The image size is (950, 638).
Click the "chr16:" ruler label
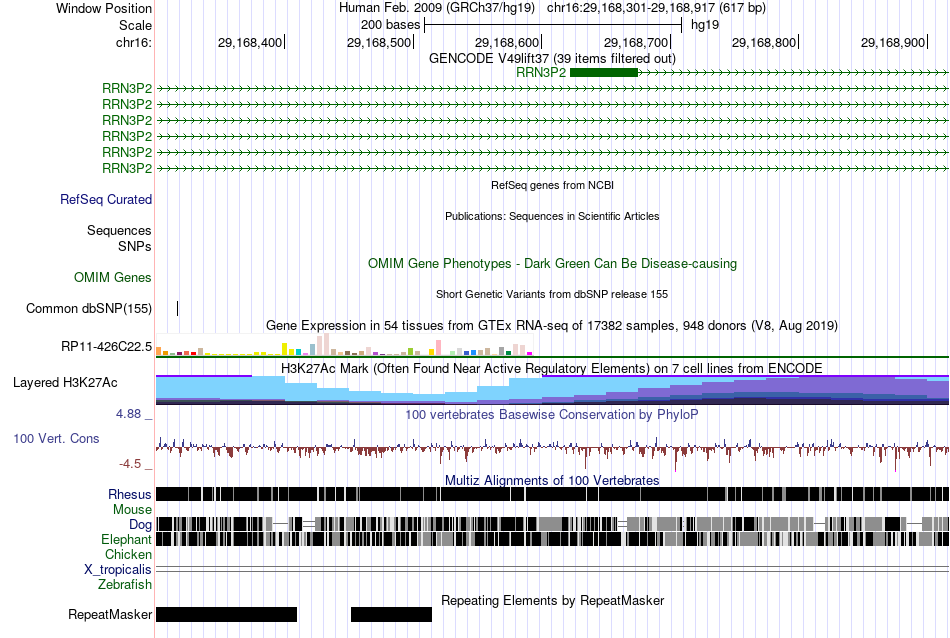point(134,42)
